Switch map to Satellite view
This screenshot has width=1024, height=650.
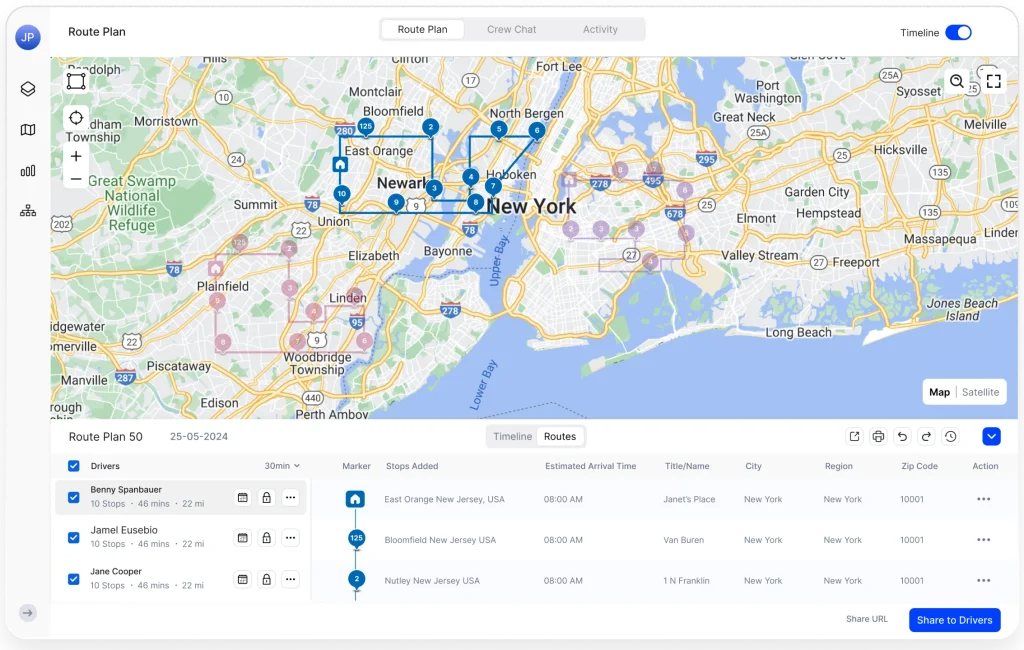980,392
